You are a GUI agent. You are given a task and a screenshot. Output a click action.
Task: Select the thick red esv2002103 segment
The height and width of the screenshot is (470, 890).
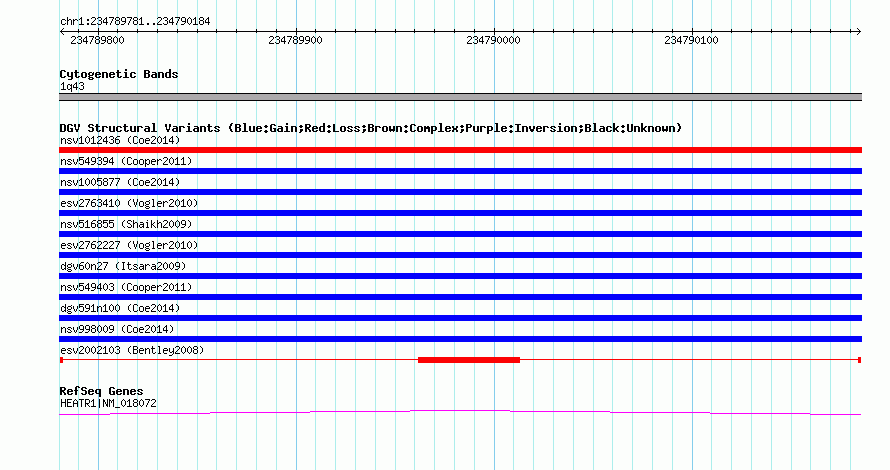[x=469, y=360]
